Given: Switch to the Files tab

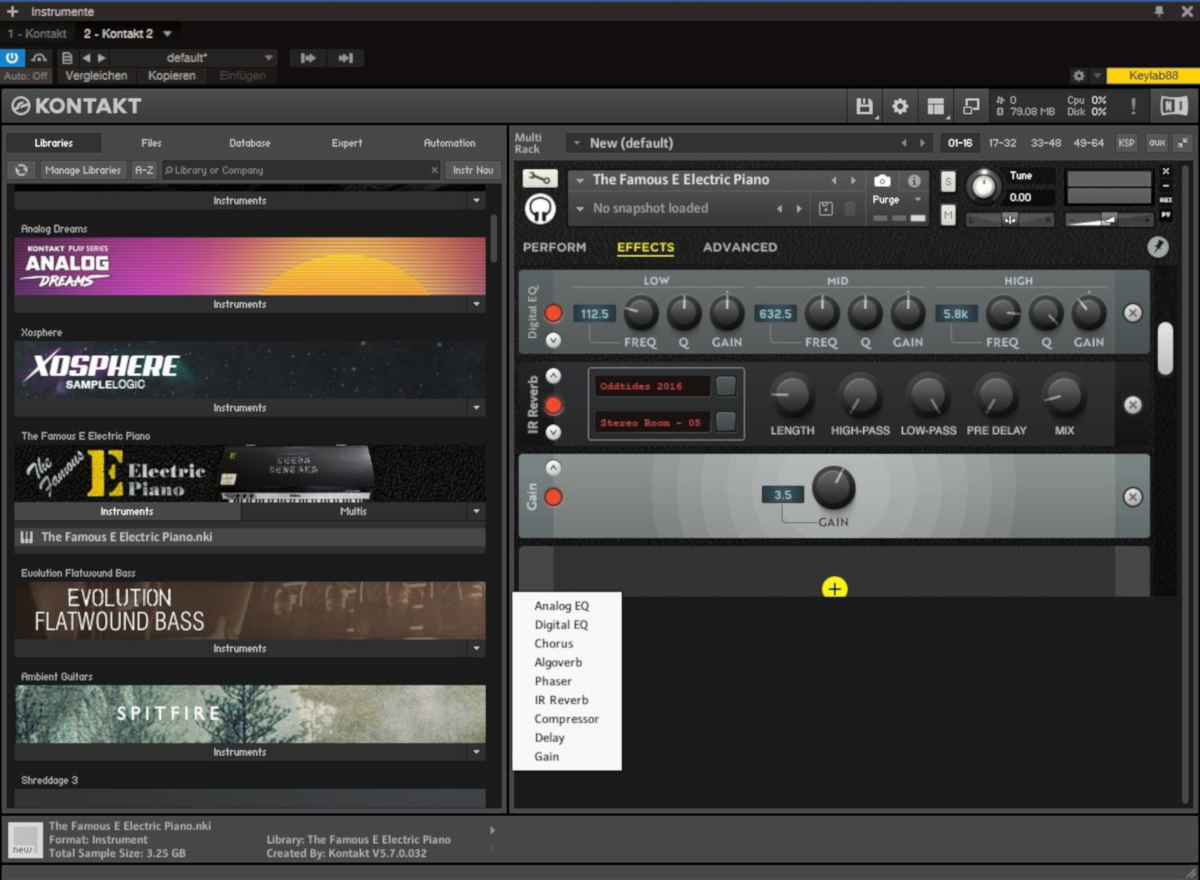Looking at the screenshot, I should (x=151, y=143).
